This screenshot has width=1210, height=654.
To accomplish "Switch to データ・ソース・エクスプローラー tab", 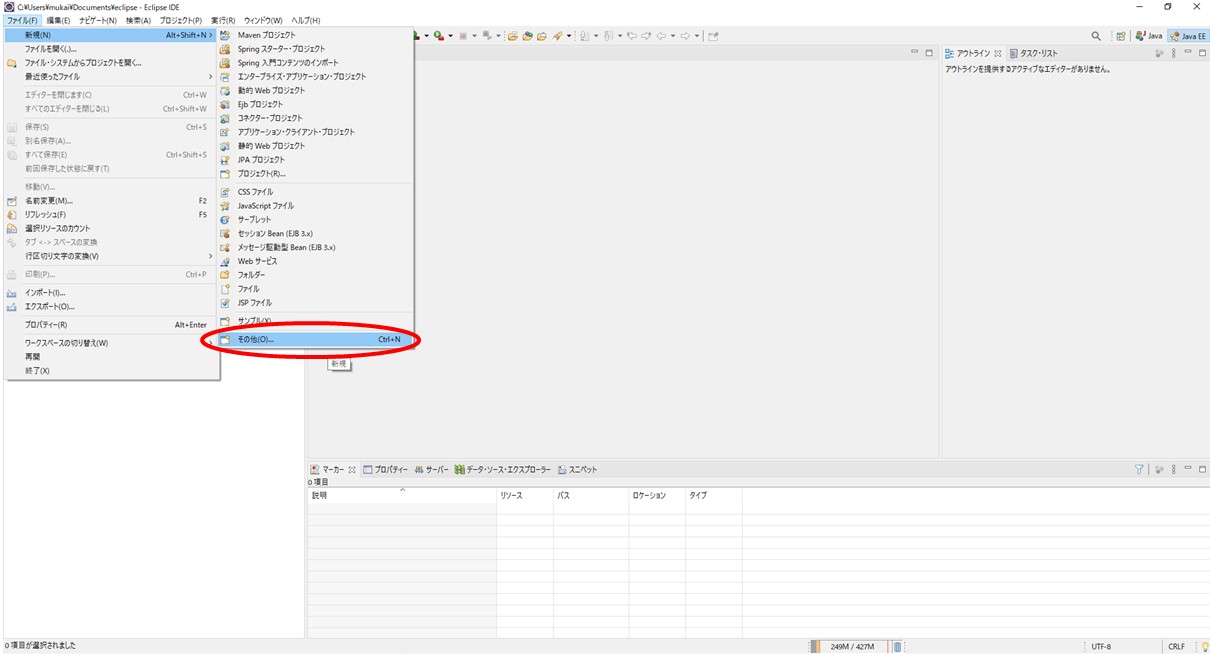I will pyautogui.click(x=503, y=470).
